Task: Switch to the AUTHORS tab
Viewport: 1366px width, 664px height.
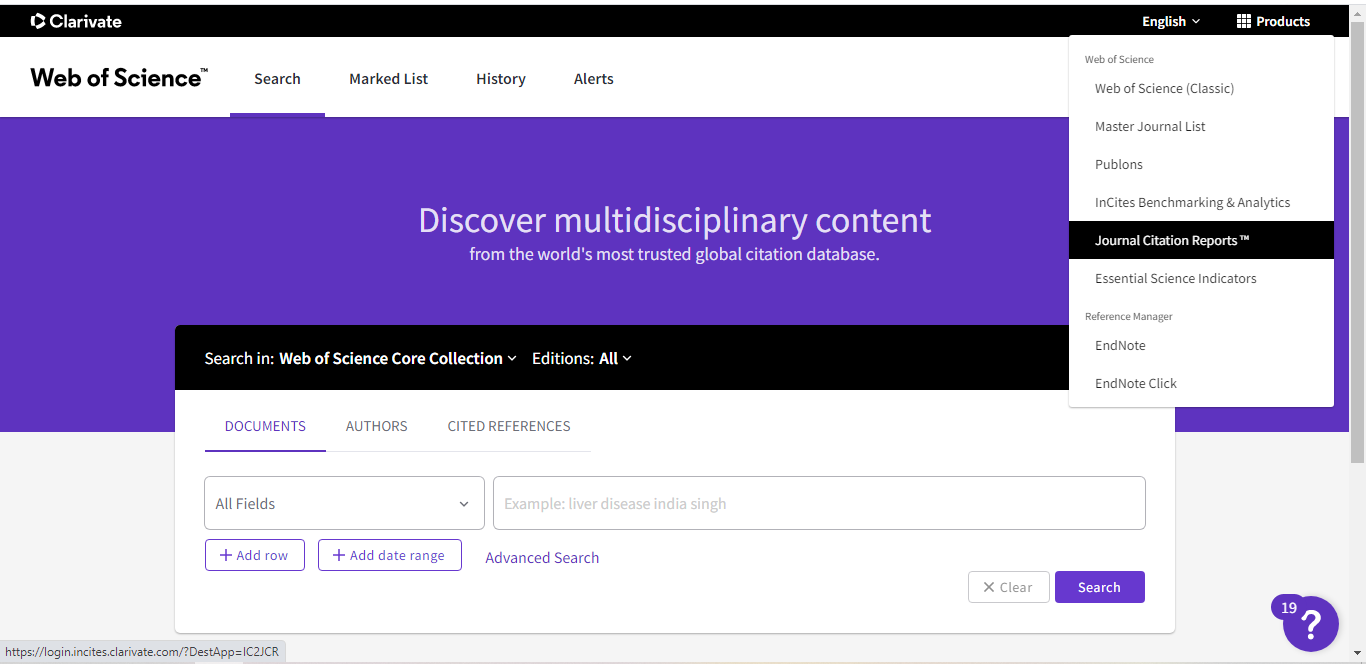Action: (376, 426)
